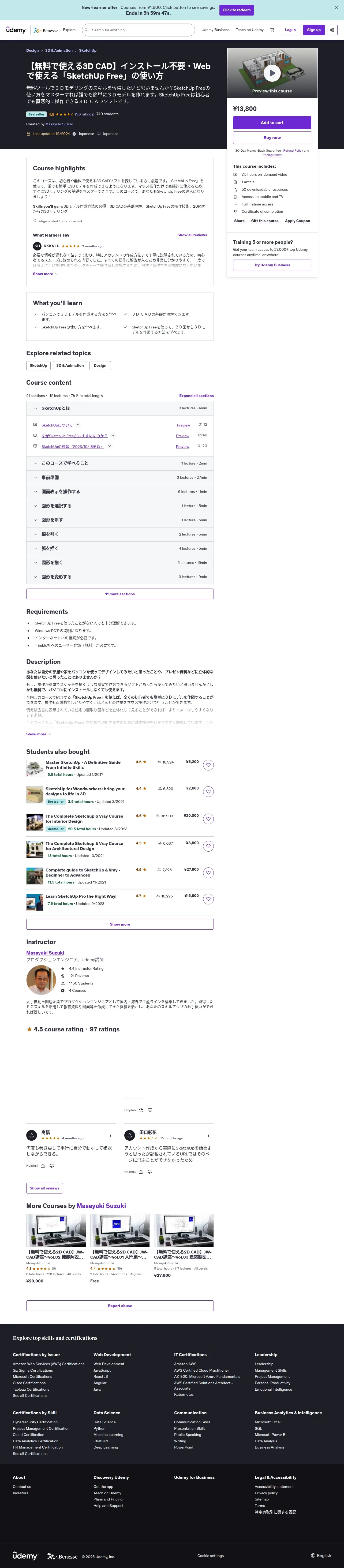Wishlist the SketchUp for Woodworkers course

pyautogui.click(x=208, y=792)
